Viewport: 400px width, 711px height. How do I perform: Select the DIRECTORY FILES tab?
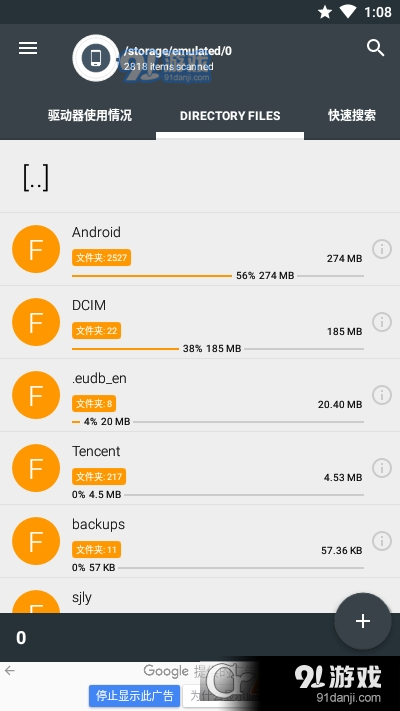(x=230, y=116)
